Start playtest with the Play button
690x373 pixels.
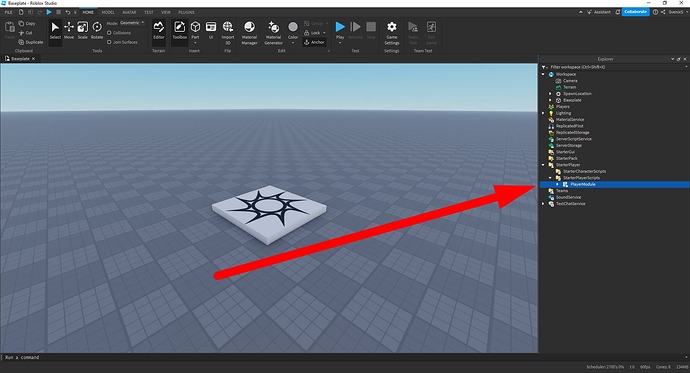pyautogui.click(x=340, y=30)
